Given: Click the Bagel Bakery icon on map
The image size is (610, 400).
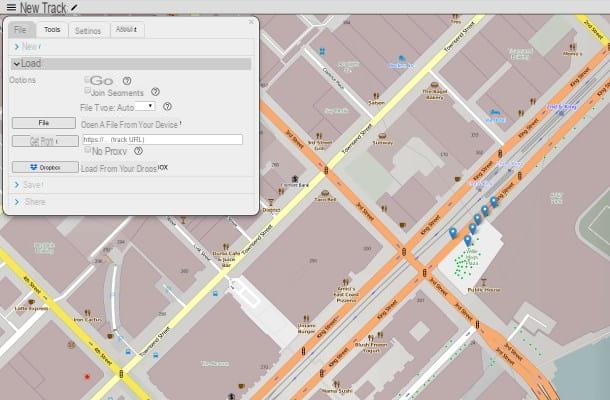Looking at the screenshot, I should pyautogui.click(x=435, y=85).
